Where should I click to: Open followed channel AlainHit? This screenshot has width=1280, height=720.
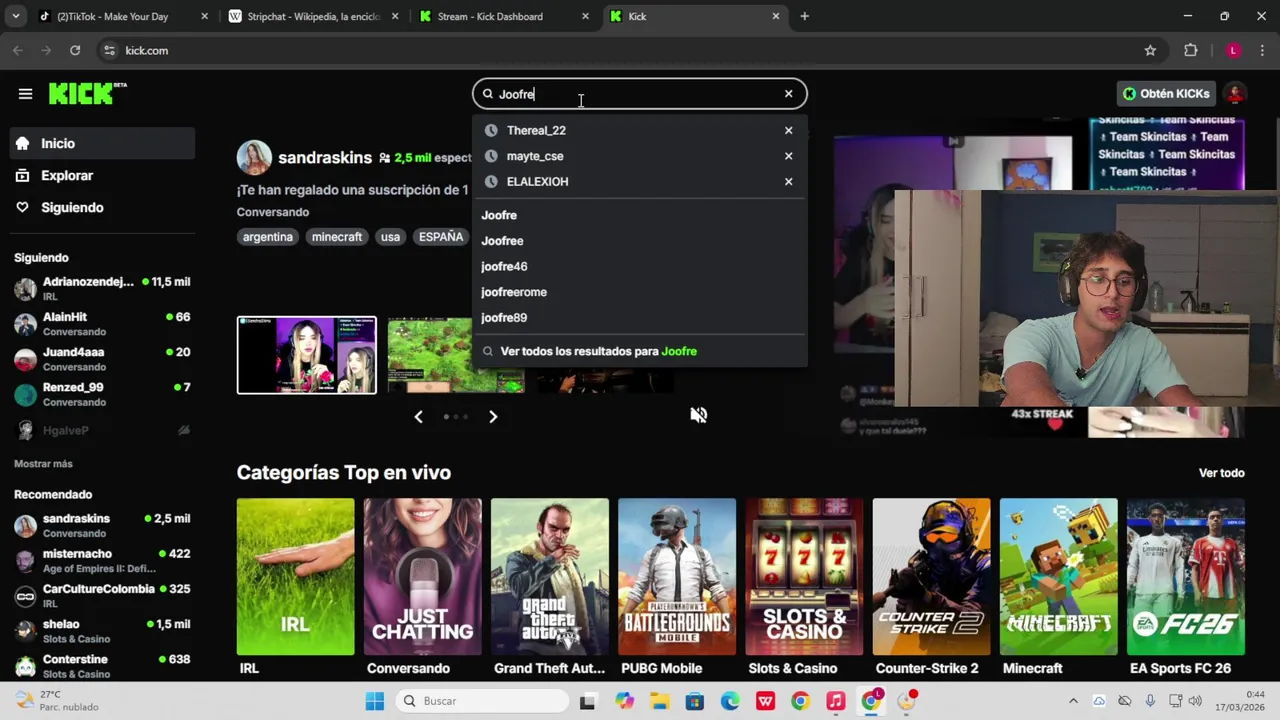pyautogui.click(x=102, y=324)
